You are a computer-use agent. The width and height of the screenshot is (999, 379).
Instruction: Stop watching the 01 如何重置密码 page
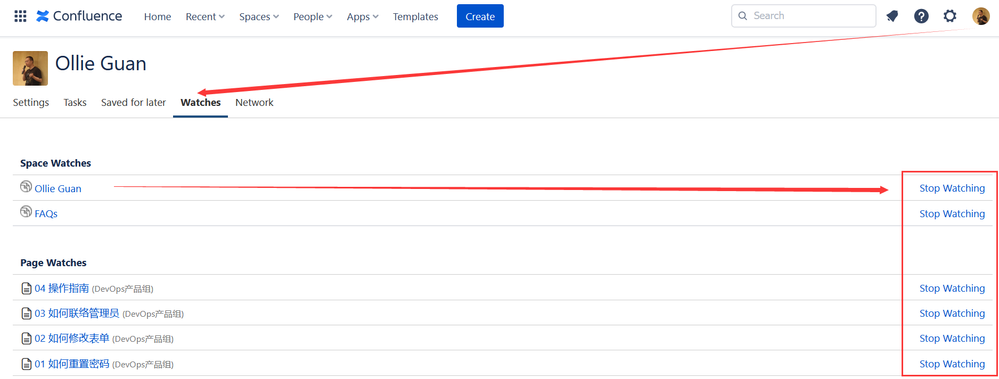(952, 364)
